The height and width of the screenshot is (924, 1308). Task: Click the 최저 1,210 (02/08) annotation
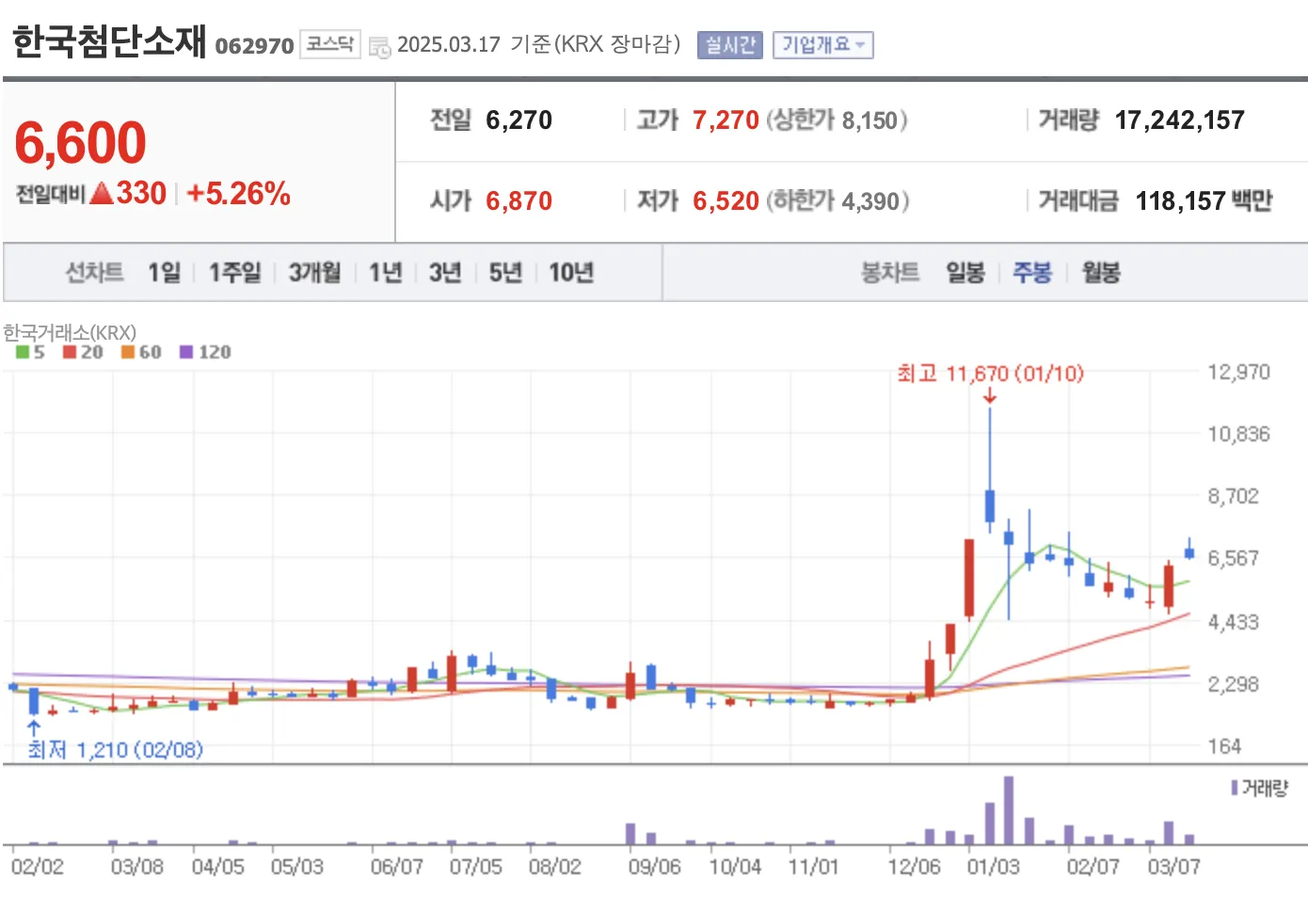[115, 750]
